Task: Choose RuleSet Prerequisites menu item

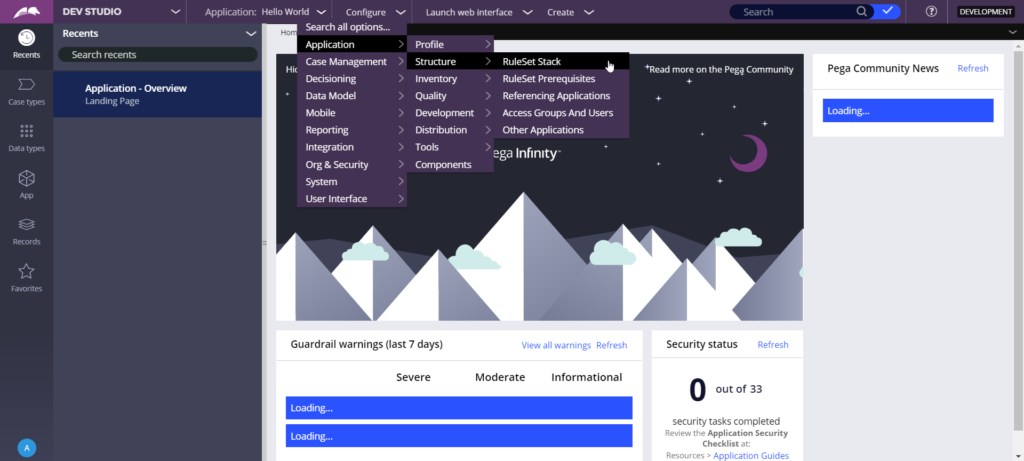Action: [x=561, y=78]
